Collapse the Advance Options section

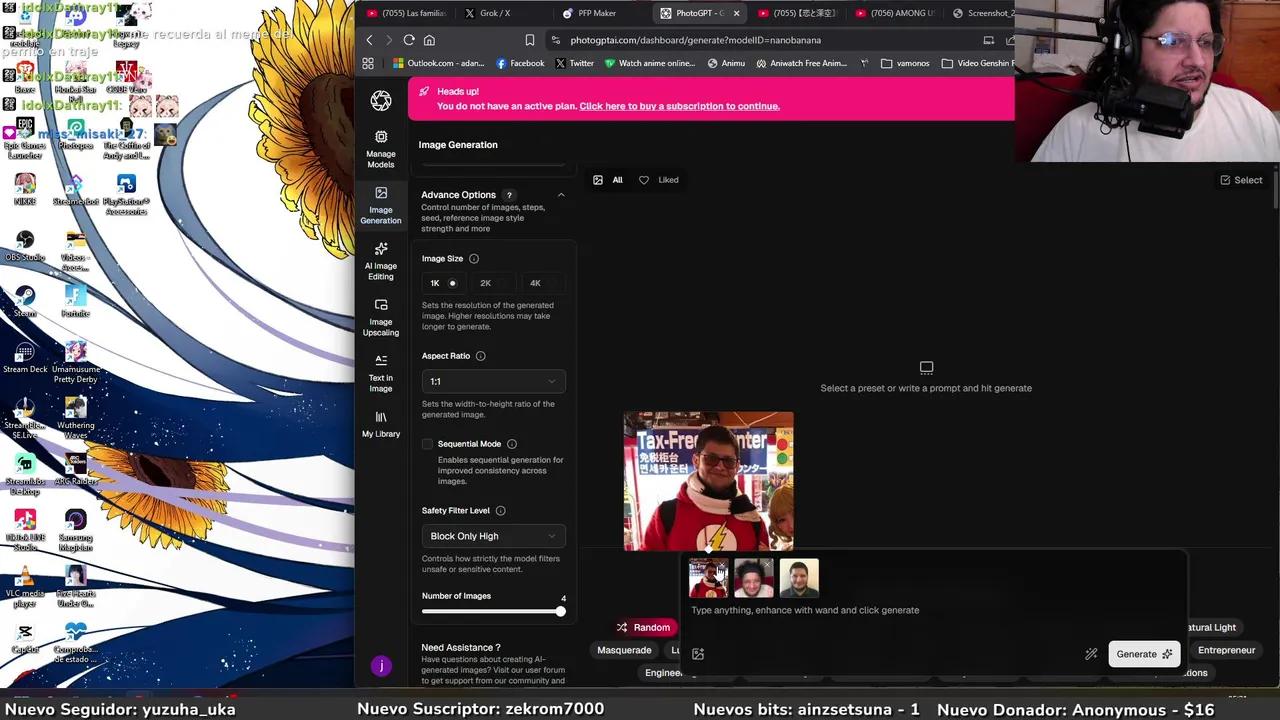click(560, 195)
